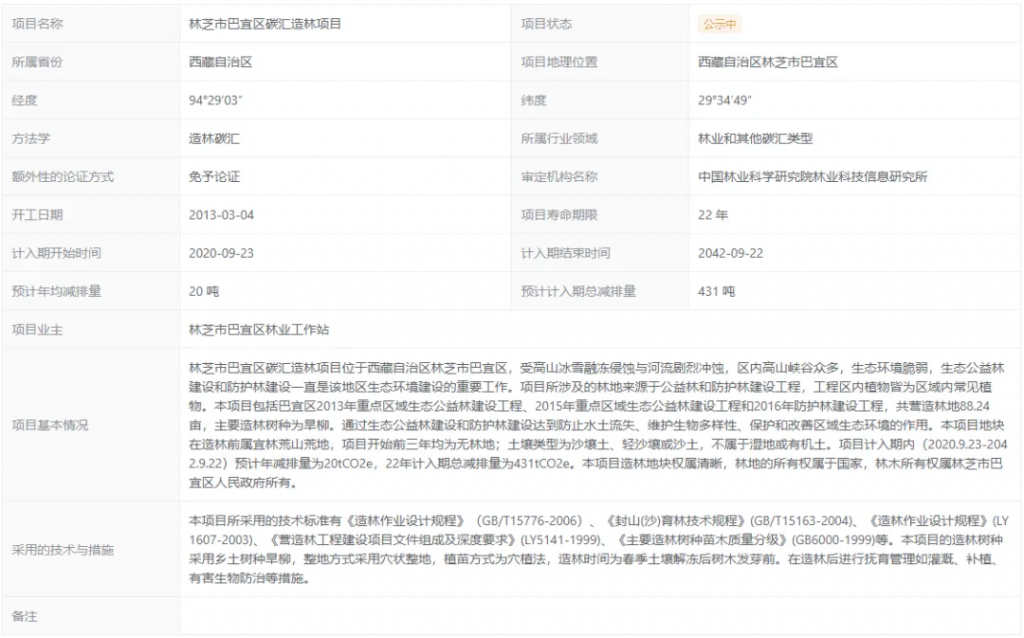
Task: Click the empty 备注 remarks cell
Action: coord(600,617)
